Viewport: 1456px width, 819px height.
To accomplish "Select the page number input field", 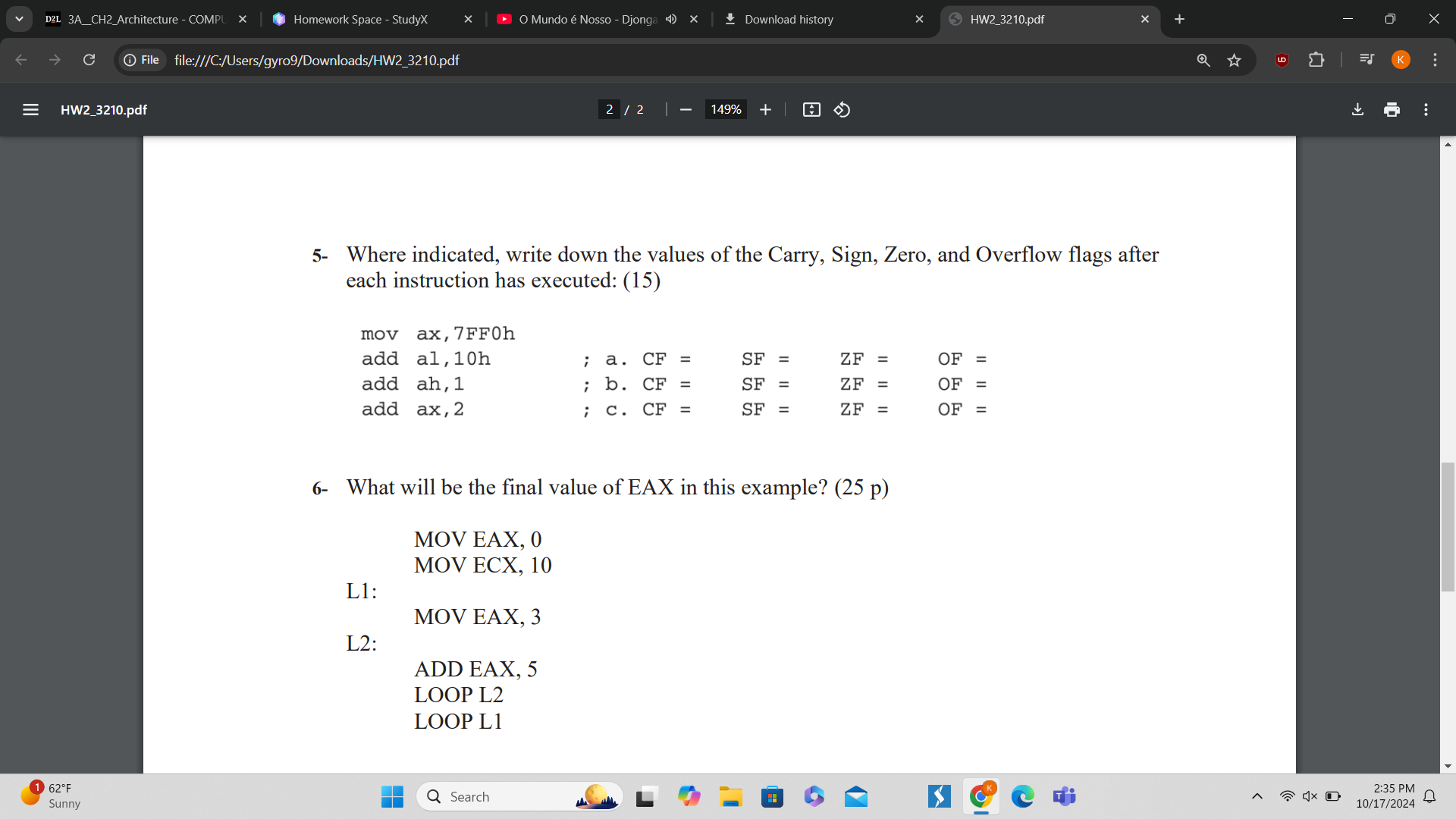I will [609, 109].
